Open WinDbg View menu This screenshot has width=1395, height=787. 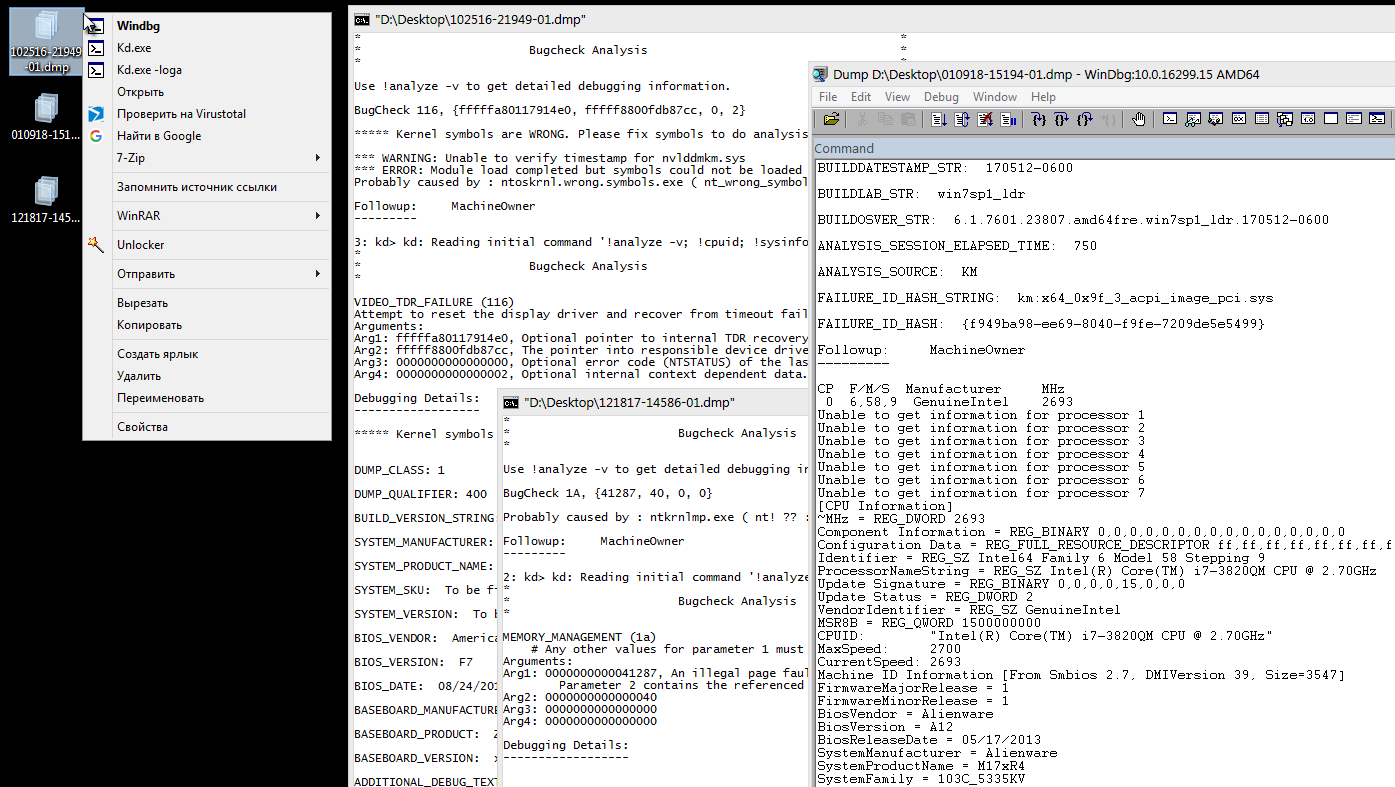click(x=897, y=97)
